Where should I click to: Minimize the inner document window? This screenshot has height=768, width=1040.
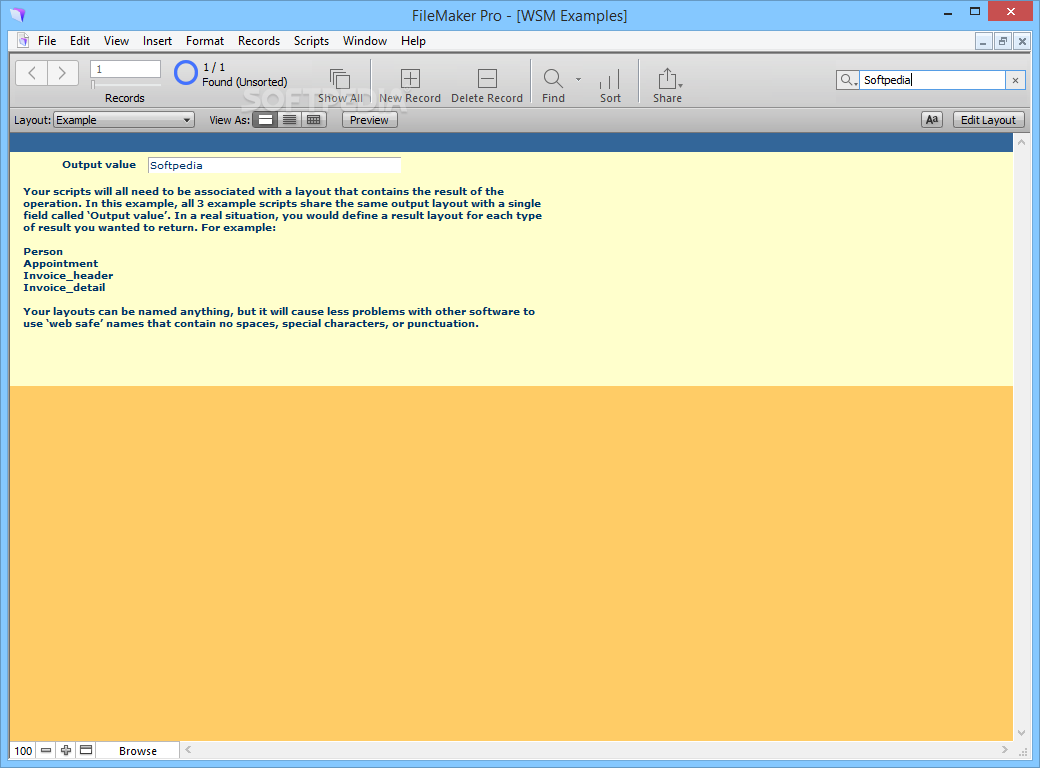point(983,41)
